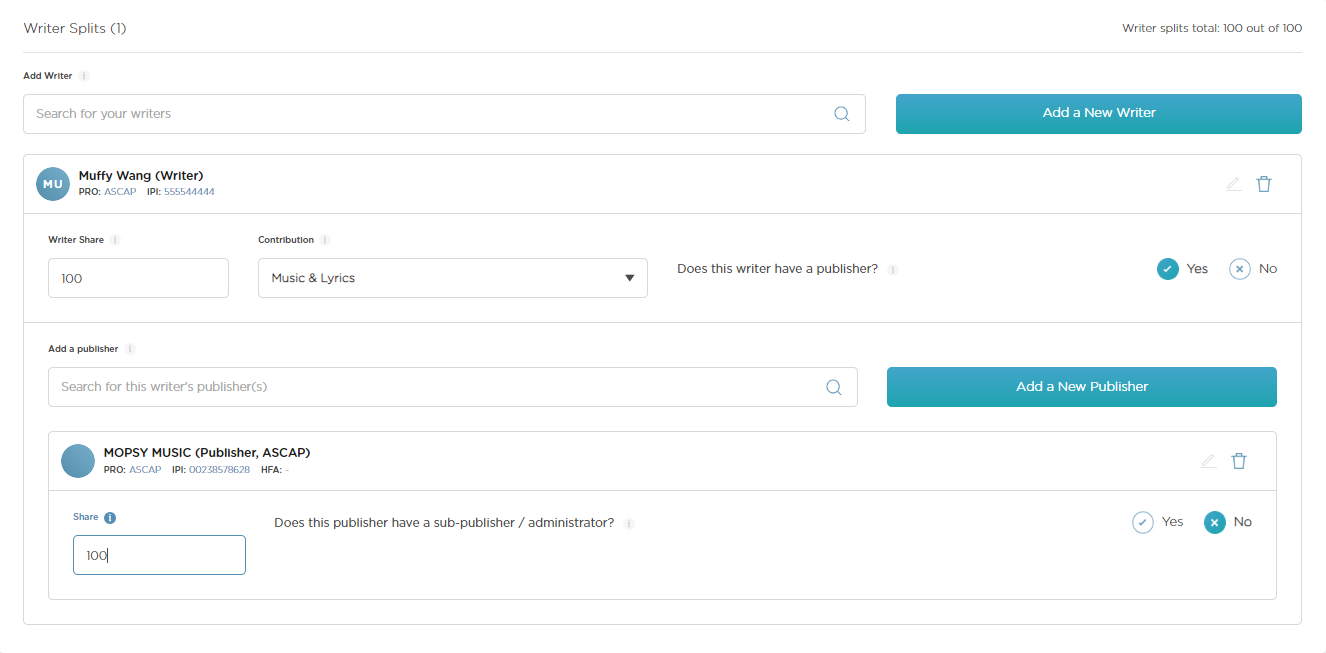Screen dimensions: 1326x653
Task: Click Writer splits total 100 out of 100
Action: pyautogui.click(x=1212, y=28)
